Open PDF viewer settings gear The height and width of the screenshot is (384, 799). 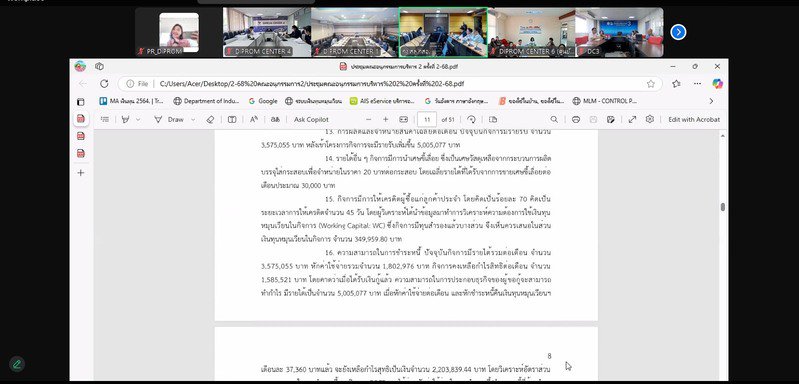[x=650, y=119]
